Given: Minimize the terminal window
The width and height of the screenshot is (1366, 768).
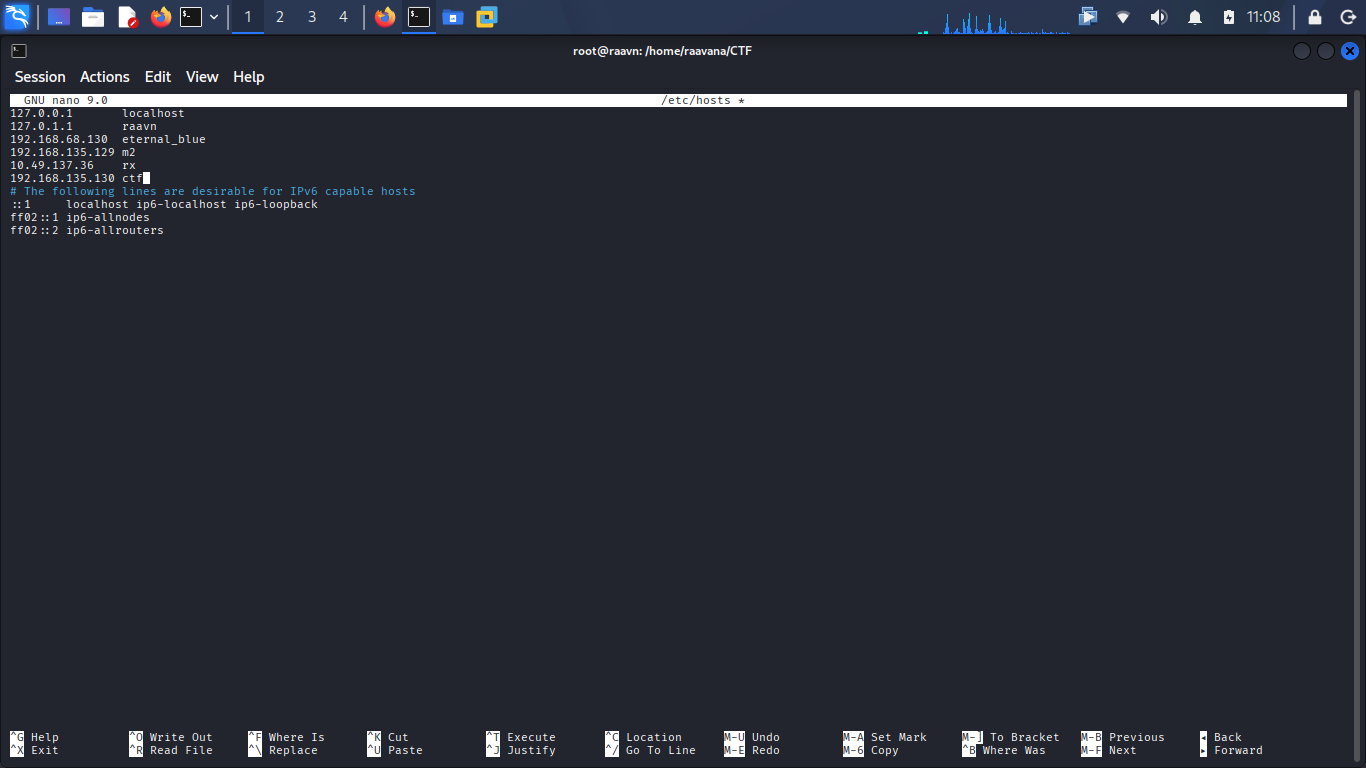Looking at the screenshot, I should pyautogui.click(x=1302, y=51).
